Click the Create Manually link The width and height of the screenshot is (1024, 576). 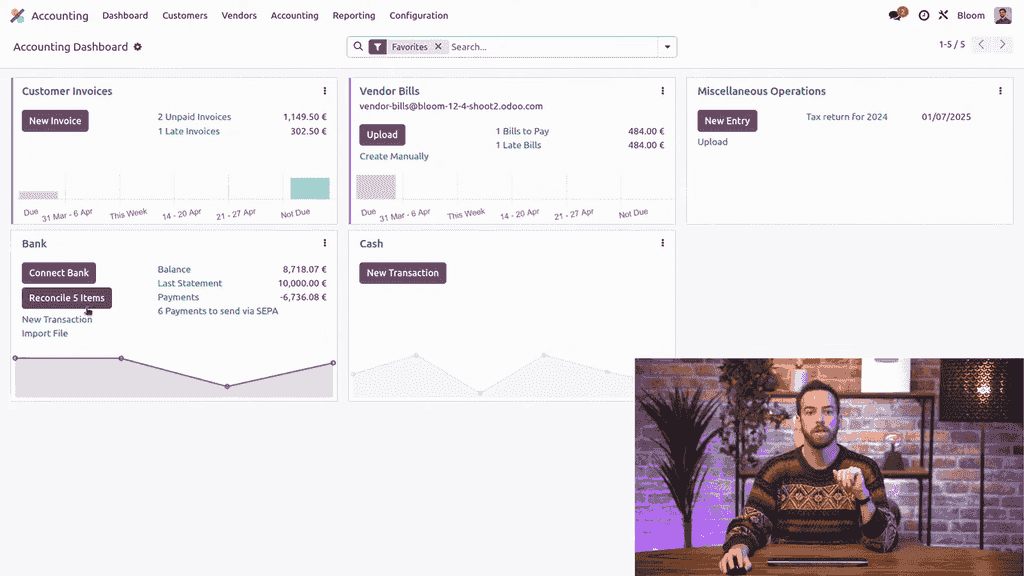pyautogui.click(x=394, y=156)
